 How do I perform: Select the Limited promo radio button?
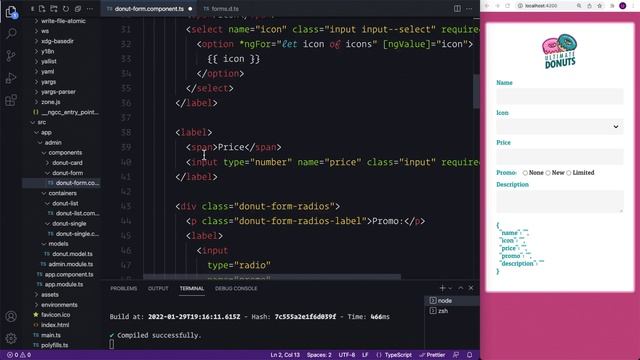pyautogui.click(x=569, y=173)
